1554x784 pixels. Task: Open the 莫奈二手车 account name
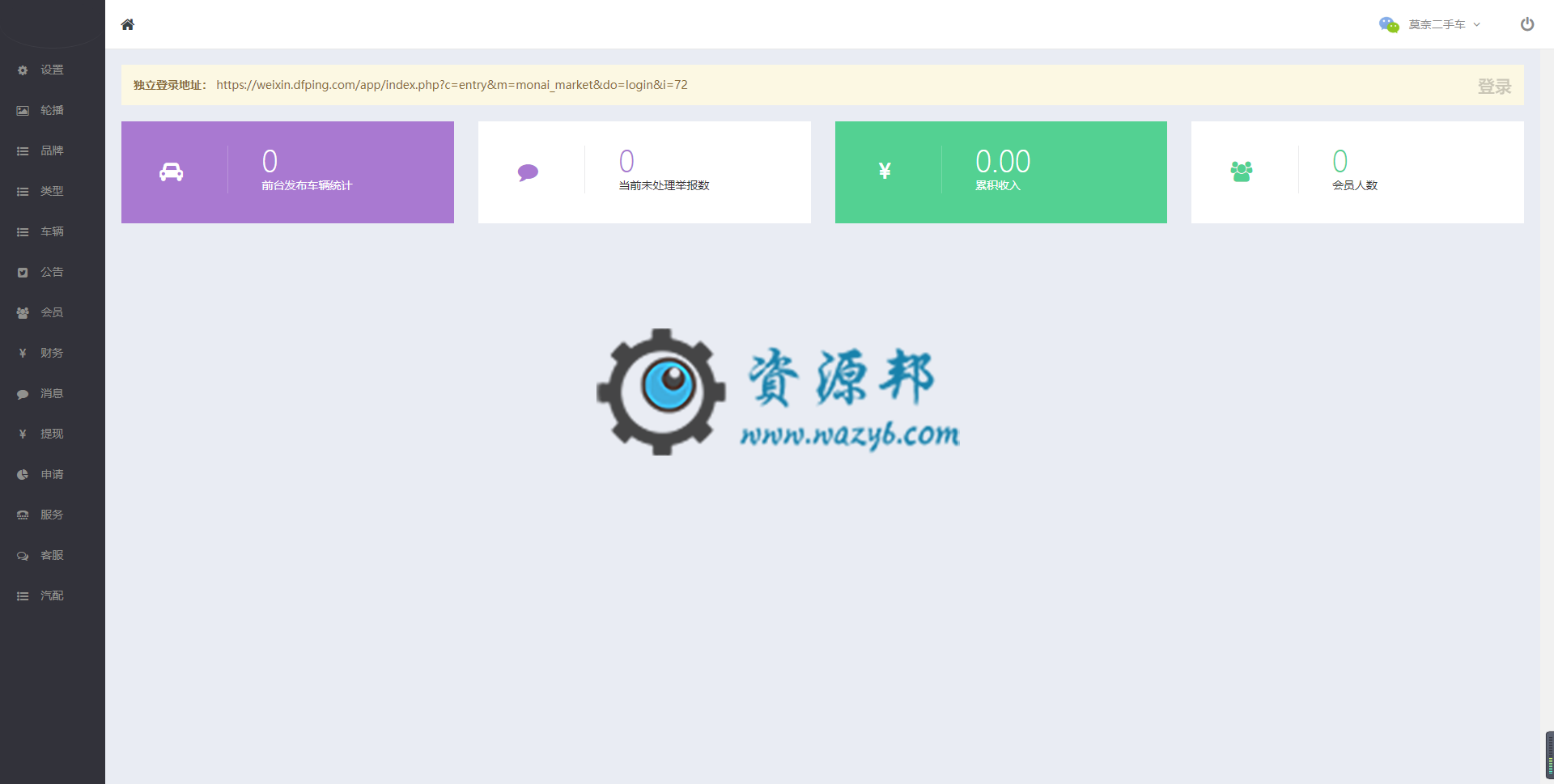[1437, 24]
